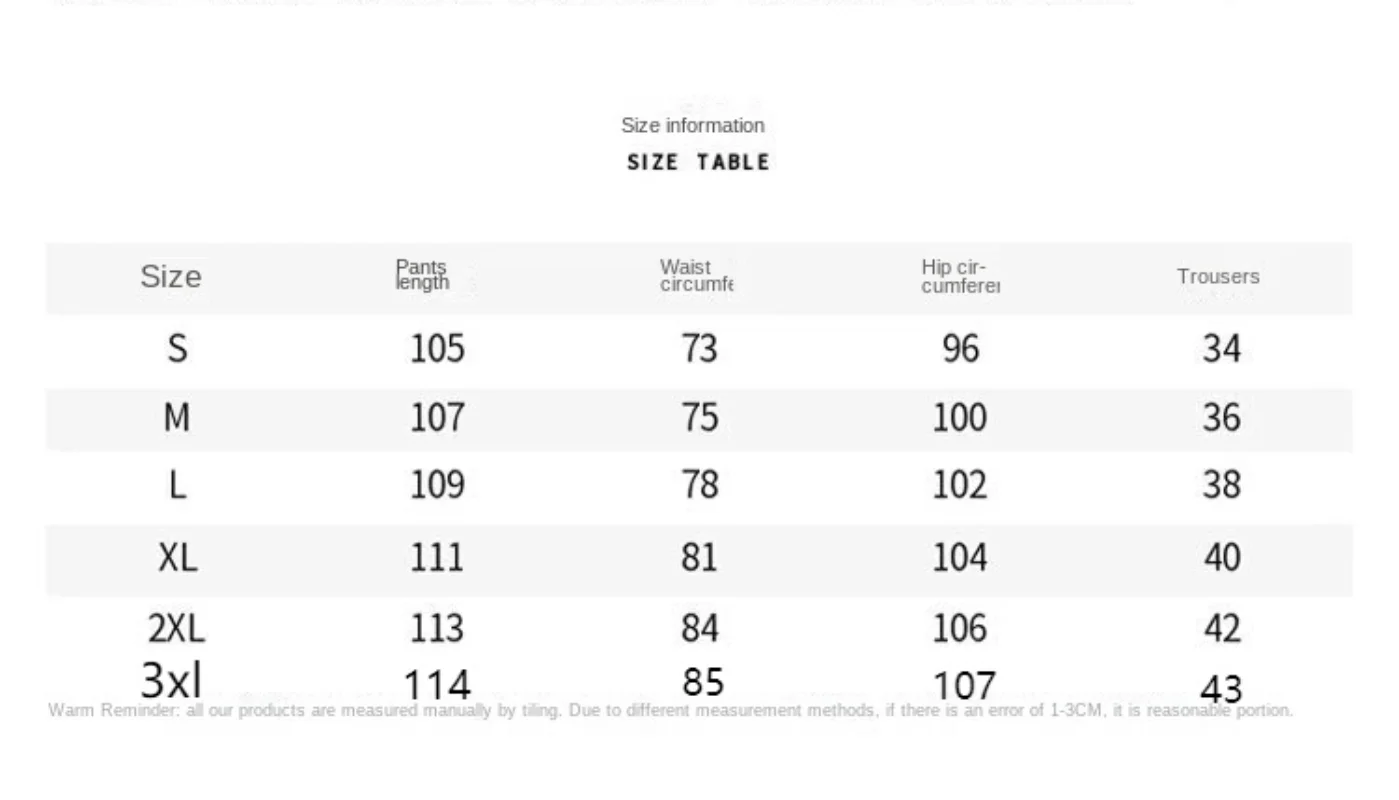Click the 'Size information' heading text
This screenshot has height=800, width=1399.
tap(692, 126)
